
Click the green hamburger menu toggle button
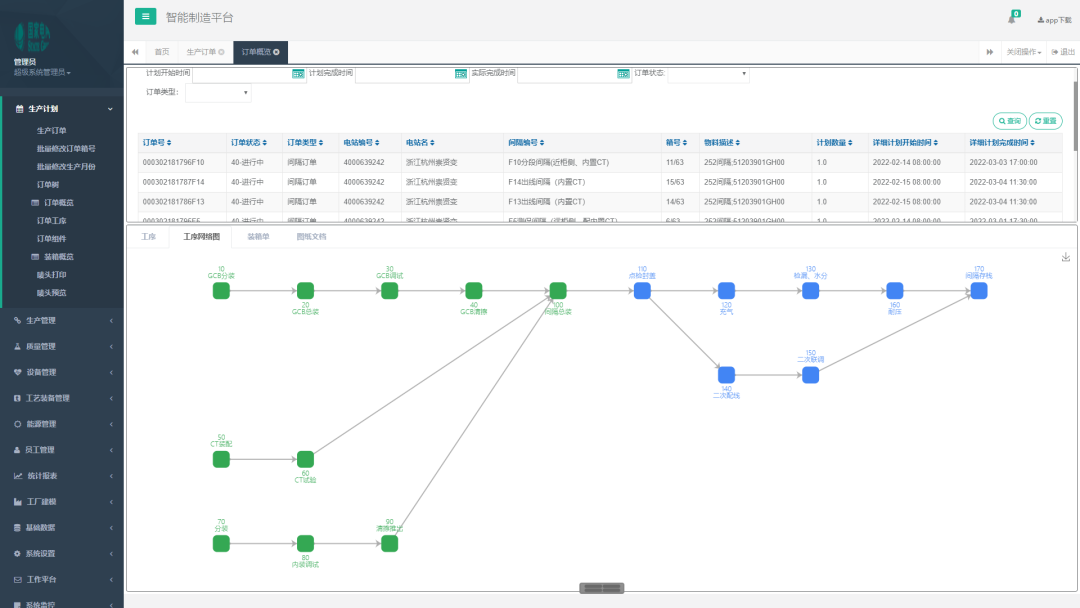tap(146, 16)
